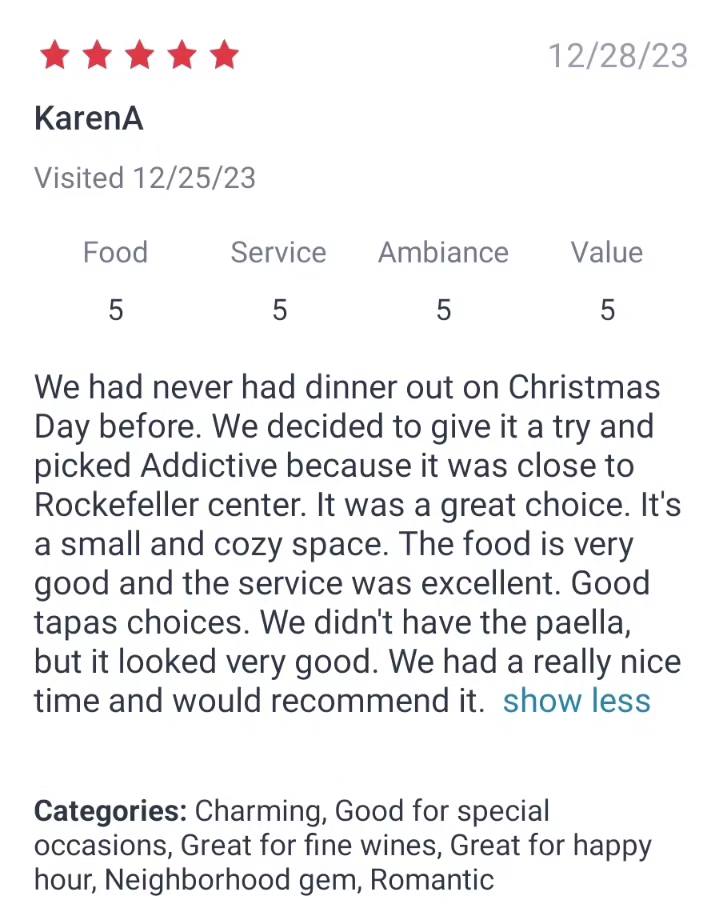Click the fourth red rating star
The image size is (723, 904).
coord(182,56)
